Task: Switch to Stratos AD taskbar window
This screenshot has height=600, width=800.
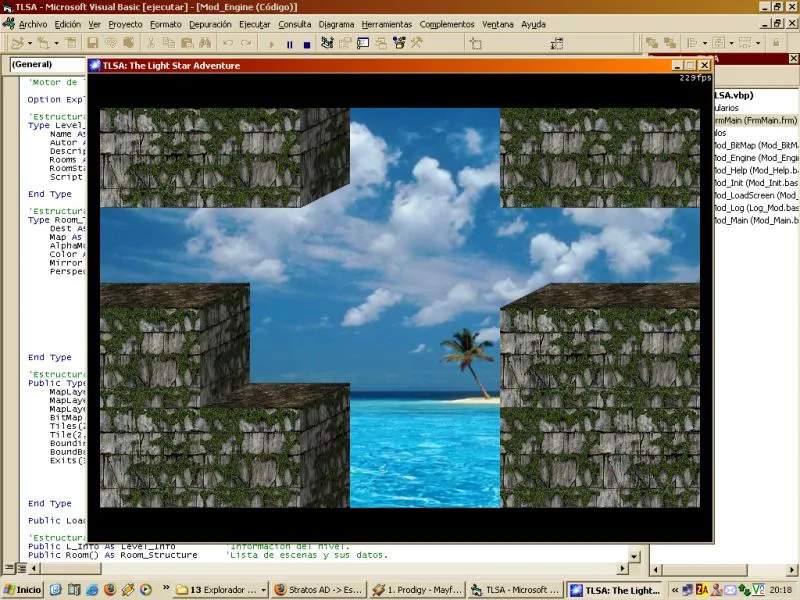Action: pos(317,590)
